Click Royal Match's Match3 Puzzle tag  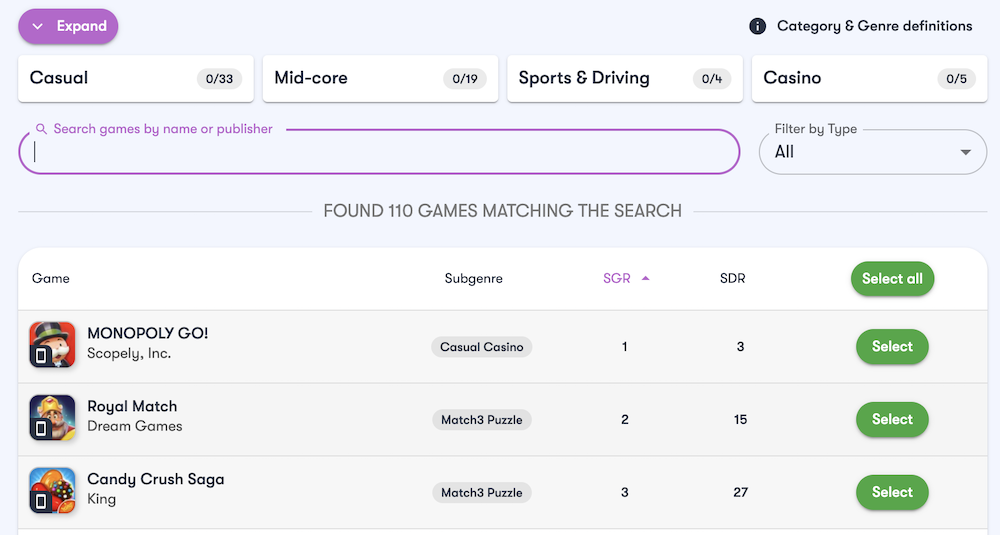(482, 420)
